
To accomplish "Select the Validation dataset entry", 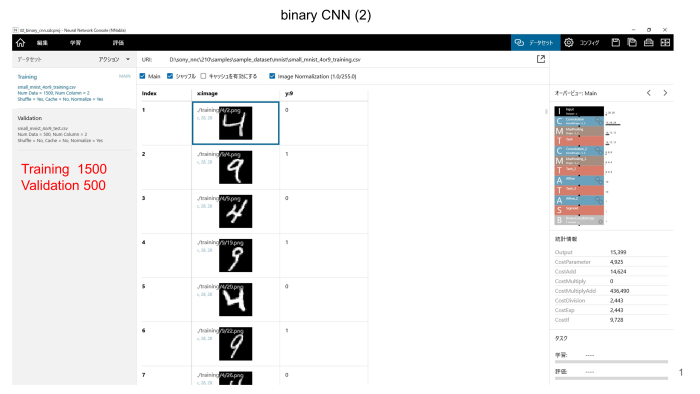I will point(74,129).
